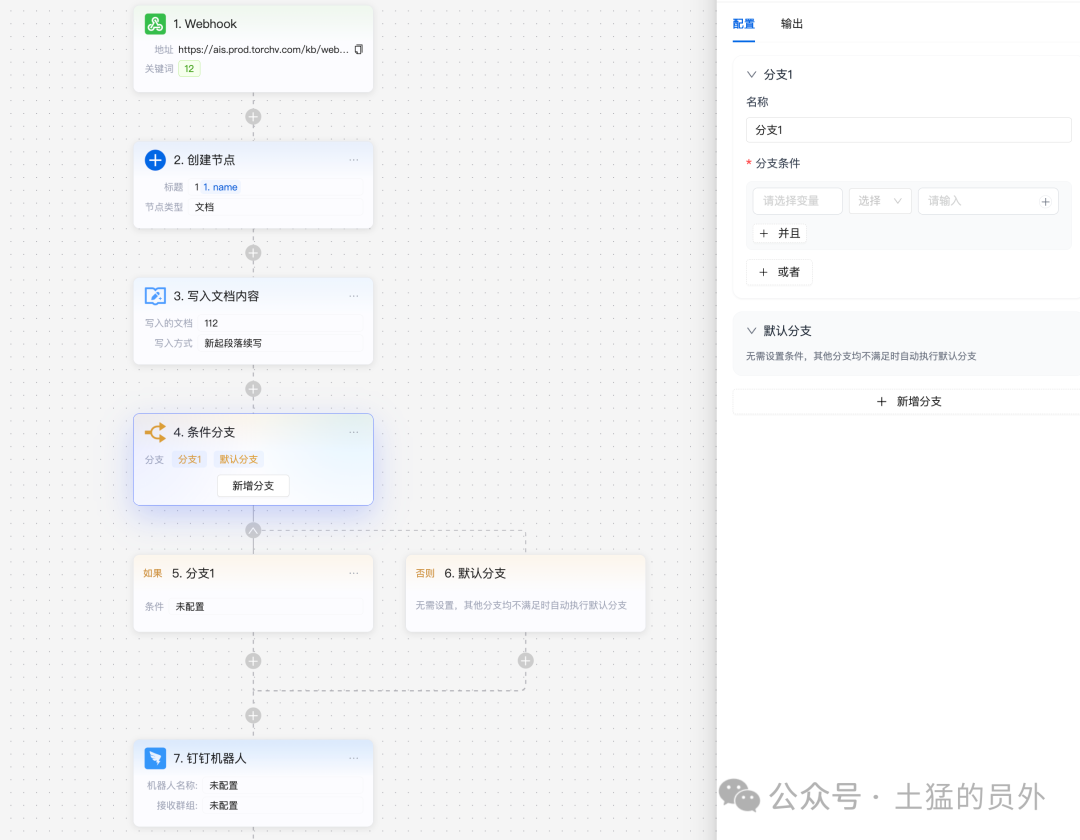Select the 分支1 tag in 条件分支 node

[189, 459]
